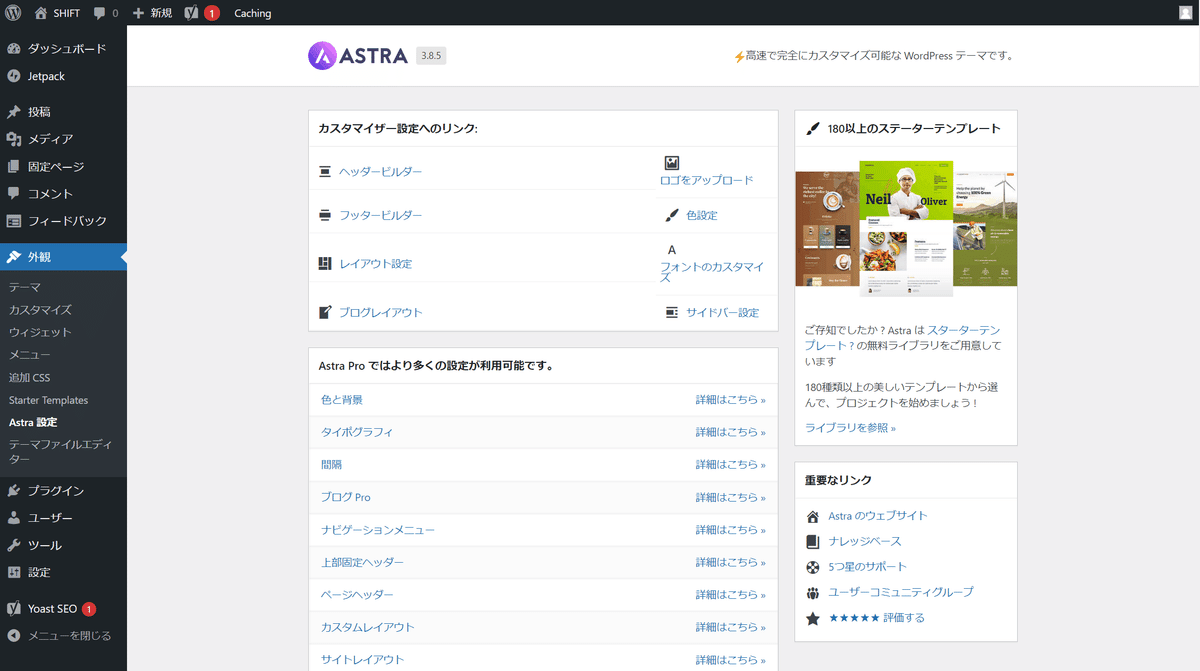Click the Jetpack sidebar icon
This screenshot has height=671, width=1200.
point(14,76)
